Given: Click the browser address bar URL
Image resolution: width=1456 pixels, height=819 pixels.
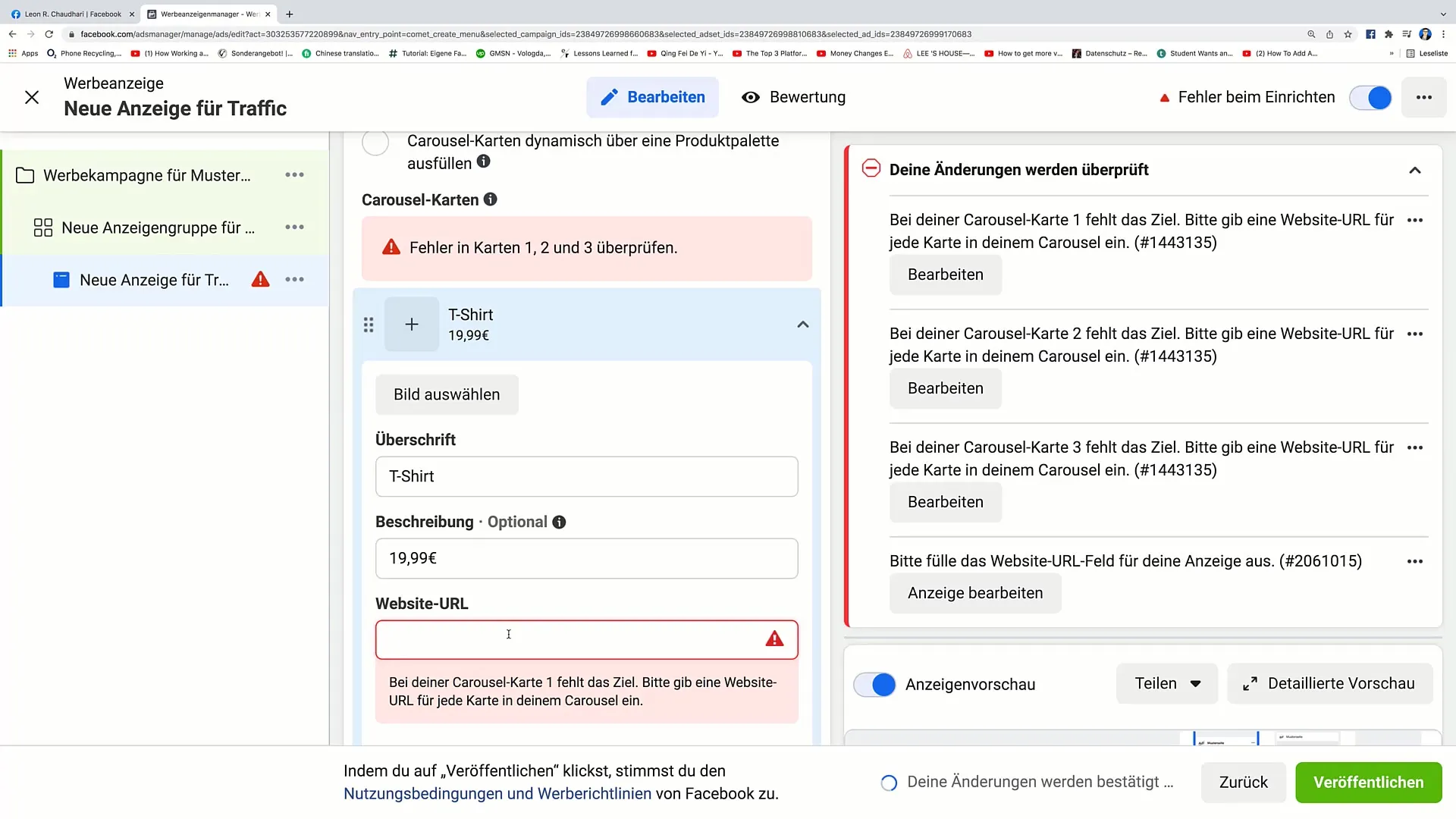Looking at the screenshot, I should (526, 34).
